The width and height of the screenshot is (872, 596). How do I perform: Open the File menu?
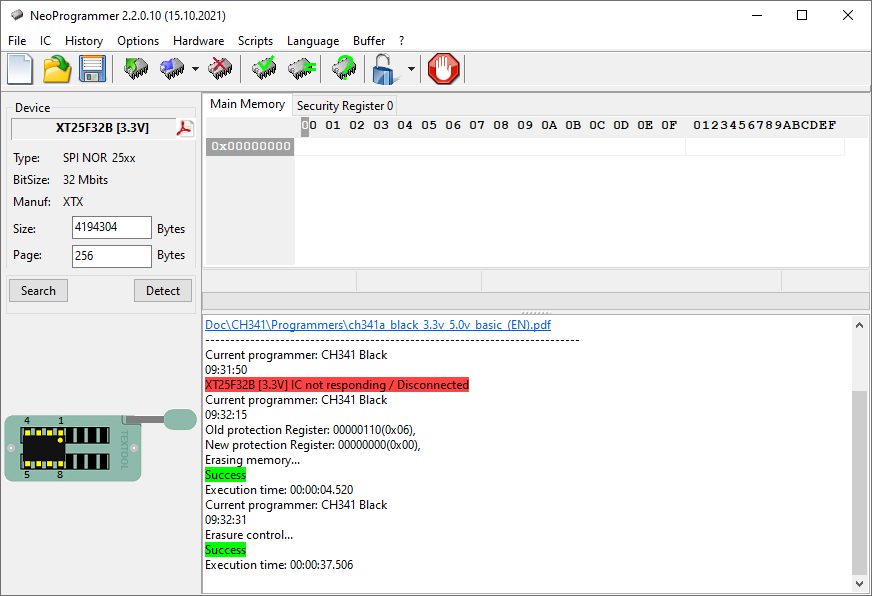coord(17,41)
